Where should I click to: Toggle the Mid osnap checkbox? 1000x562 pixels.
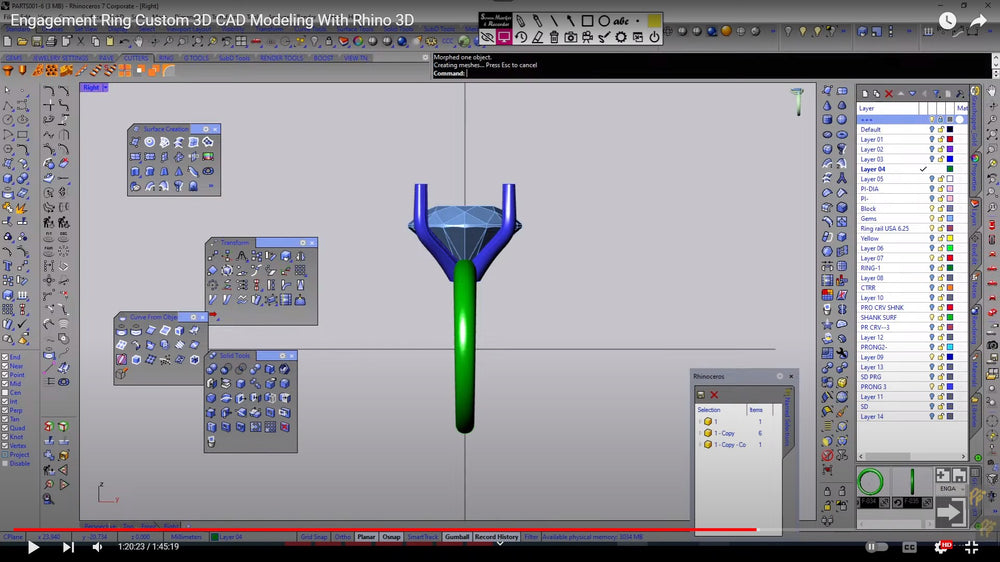tap(5, 384)
